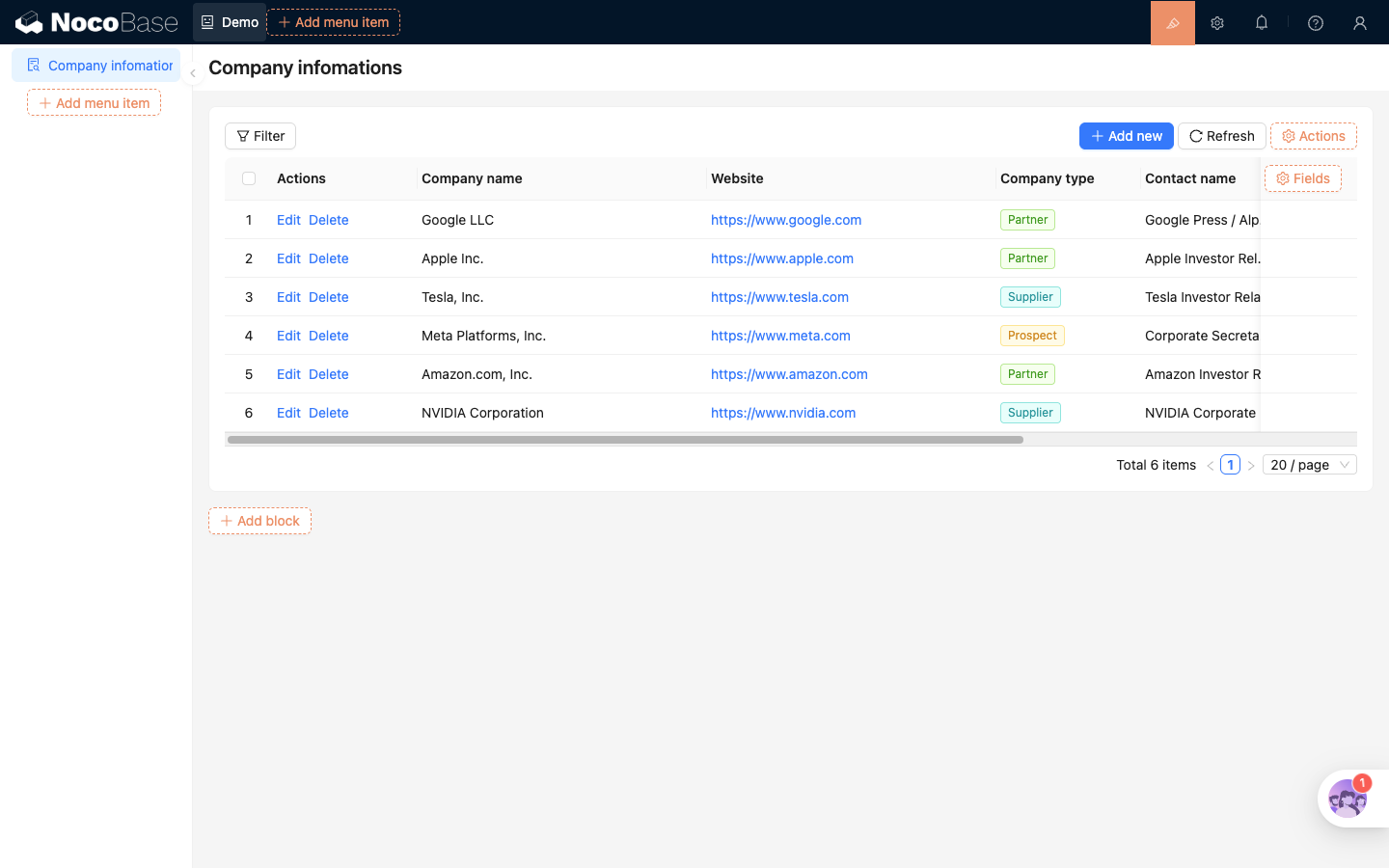Collapse the sidebar with the arrow handle
Image resolution: width=1389 pixels, height=868 pixels.
point(193,73)
